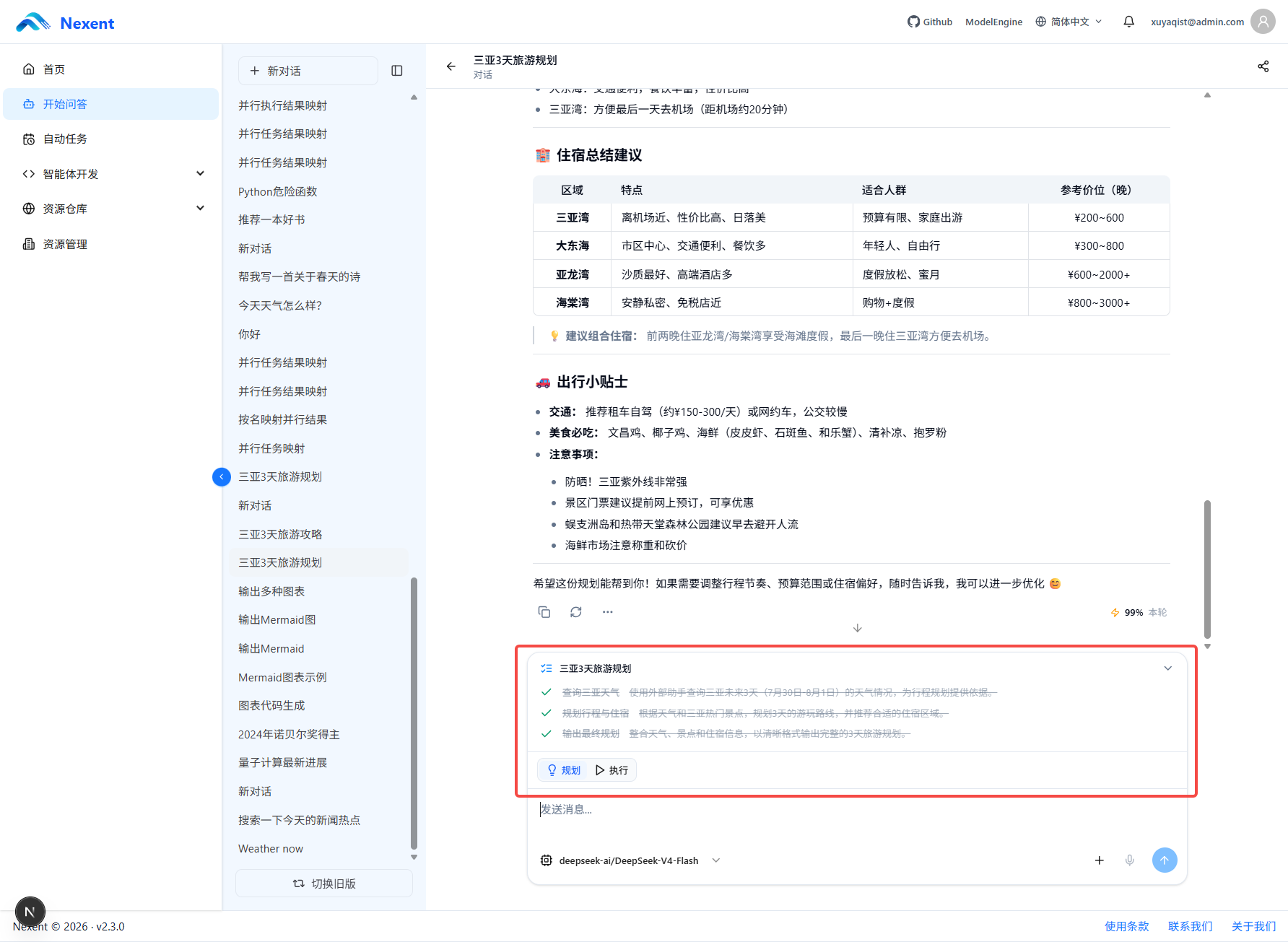Select 开始问答 in the sidebar

click(x=111, y=104)
